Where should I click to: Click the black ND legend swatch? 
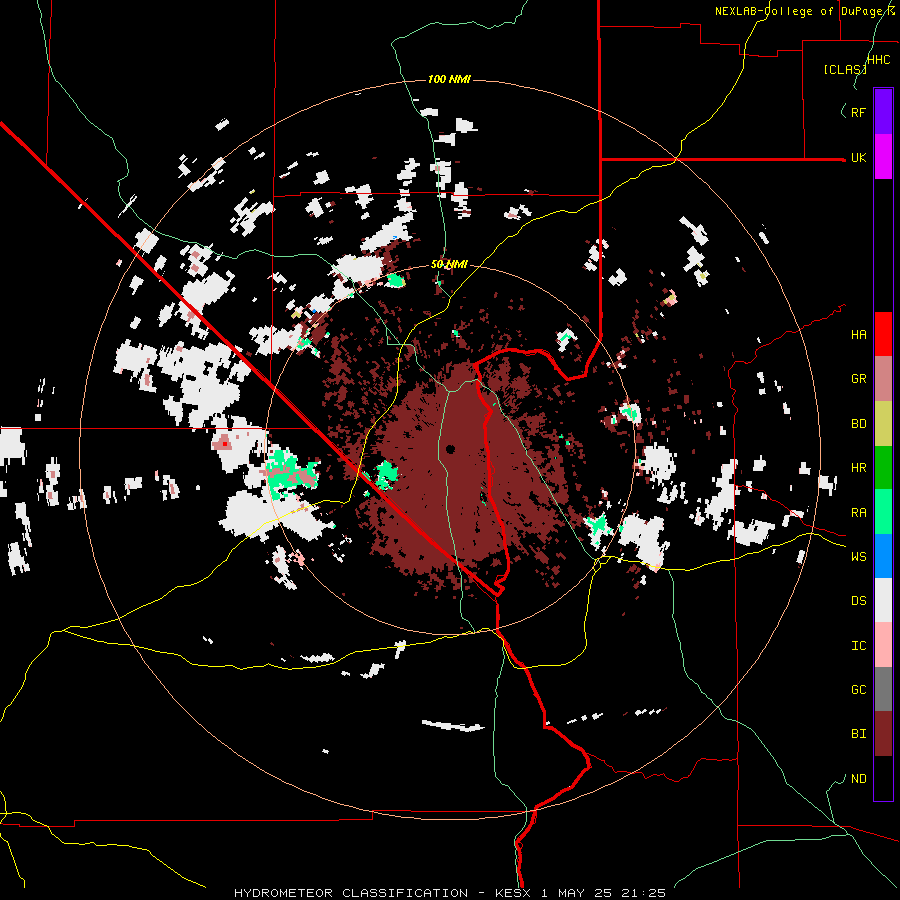click(x=883, y=778)
